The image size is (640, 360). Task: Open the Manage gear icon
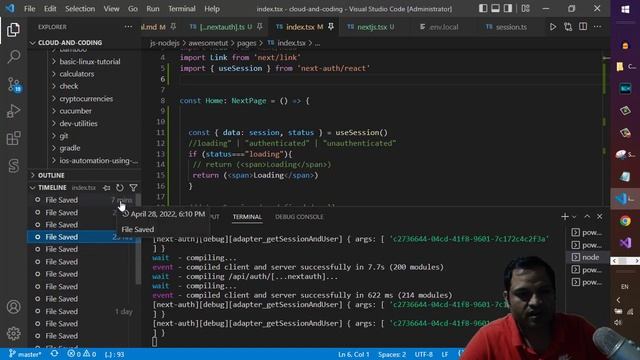[x=13, y=333]
